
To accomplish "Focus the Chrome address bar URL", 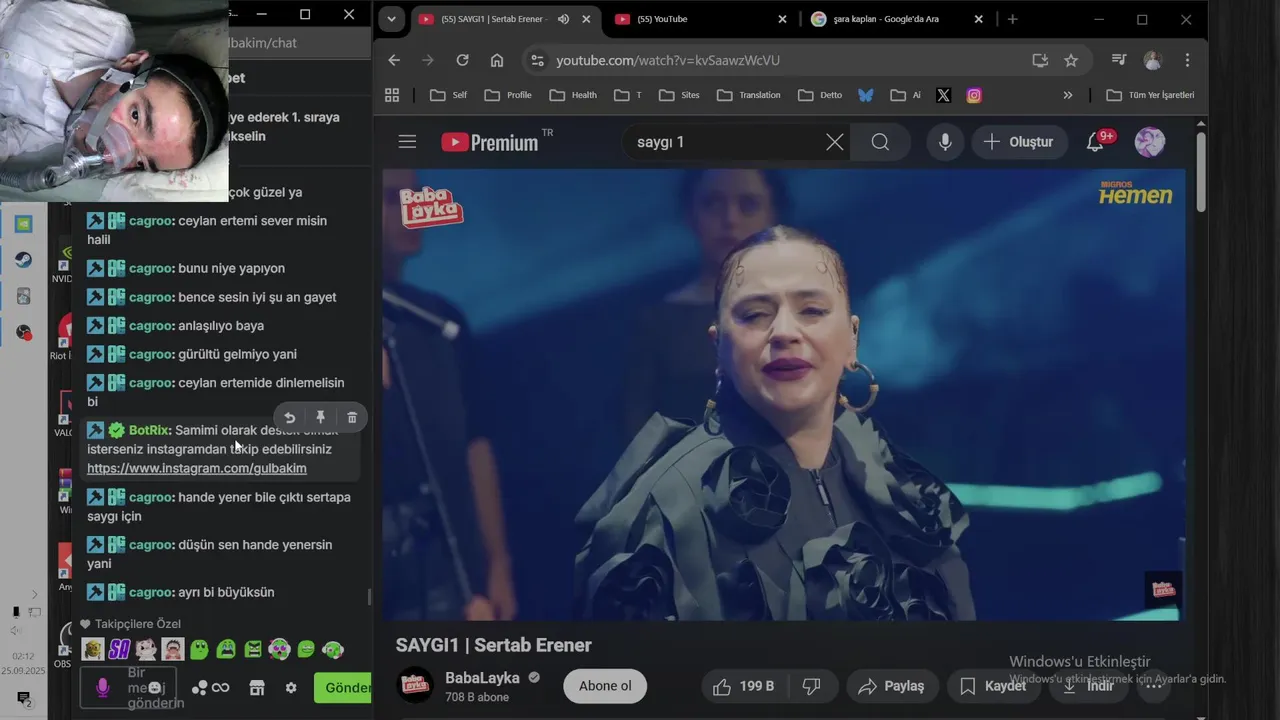I will 668,60.
